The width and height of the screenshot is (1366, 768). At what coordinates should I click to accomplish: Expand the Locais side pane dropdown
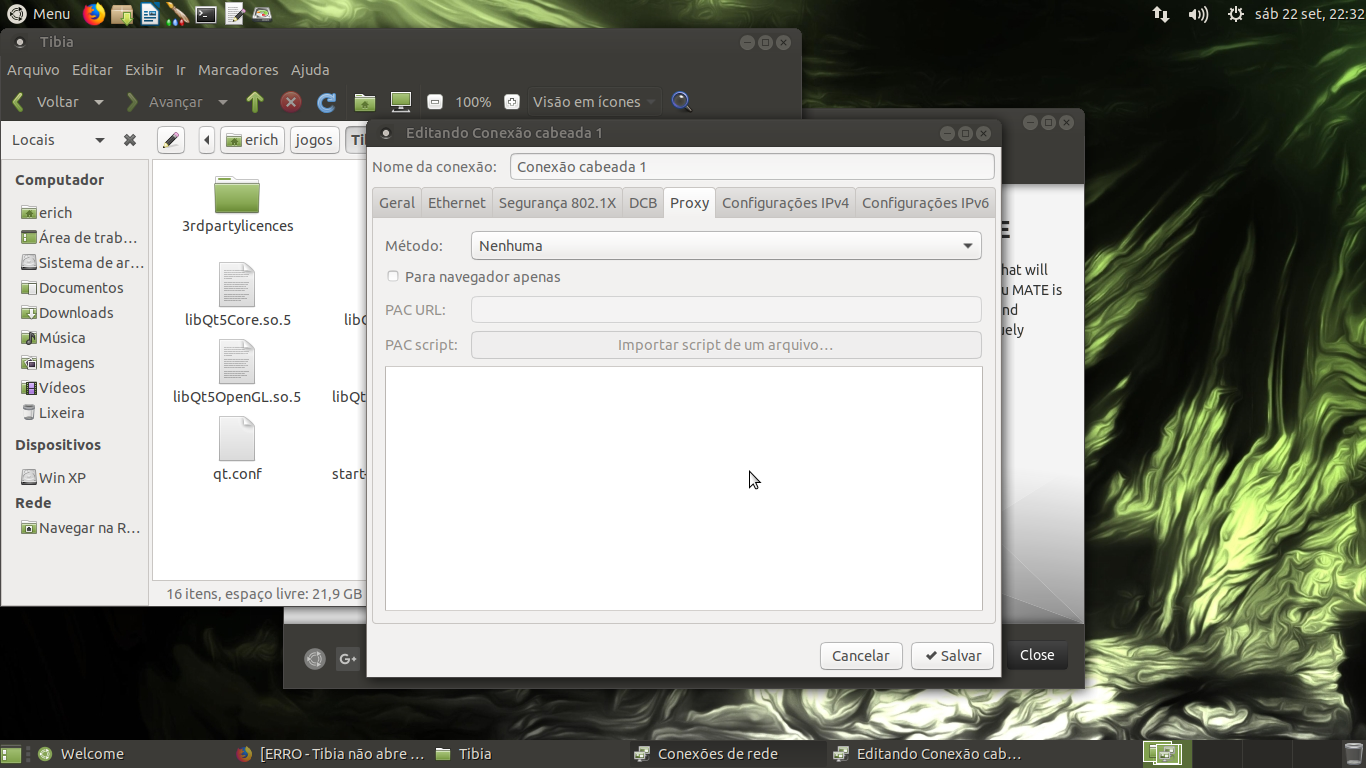pos(58,140)
